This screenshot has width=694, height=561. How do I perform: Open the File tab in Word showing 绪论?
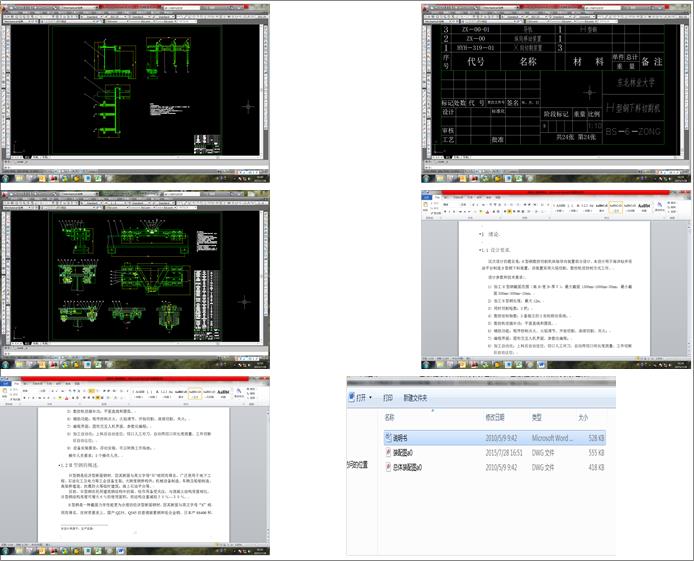426,197
